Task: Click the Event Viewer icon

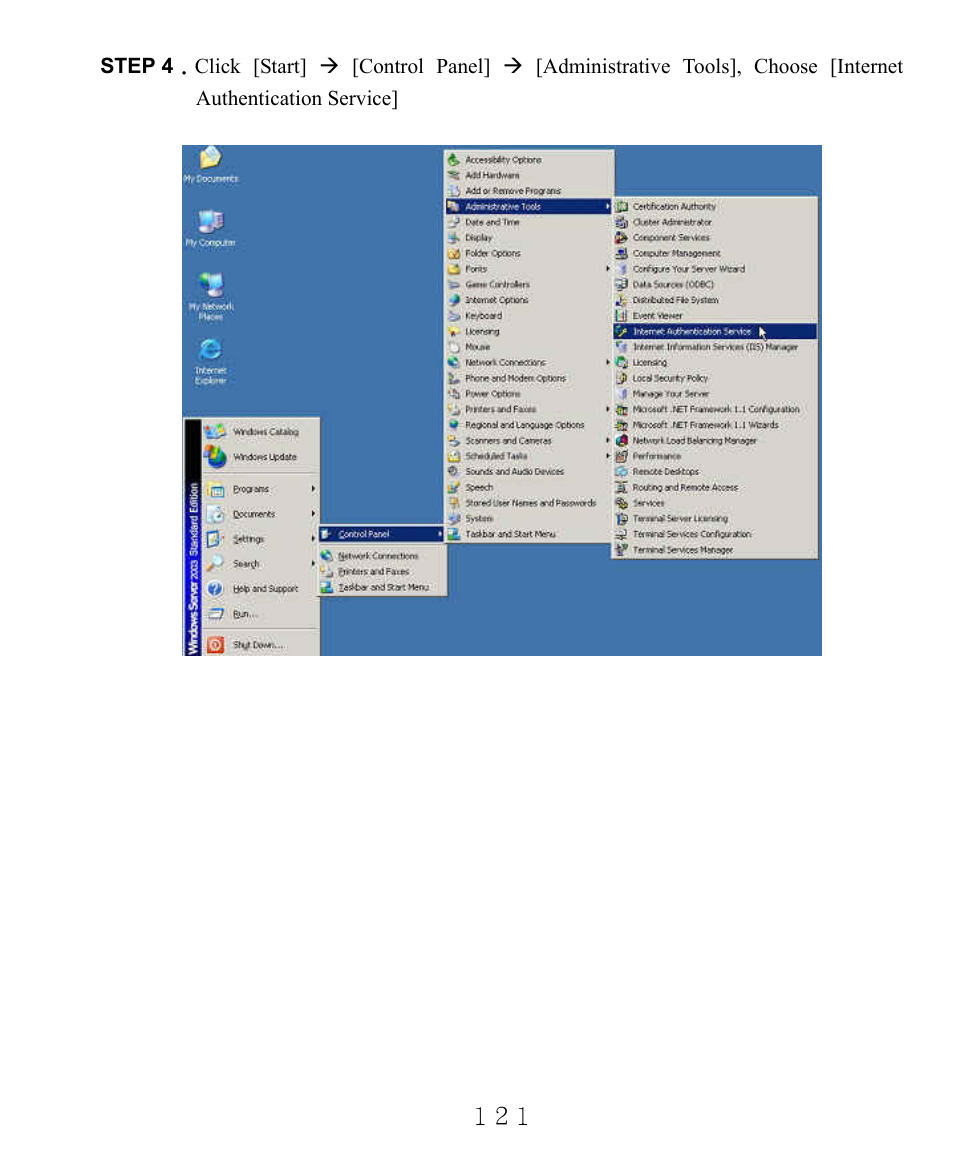Action: 622,315
